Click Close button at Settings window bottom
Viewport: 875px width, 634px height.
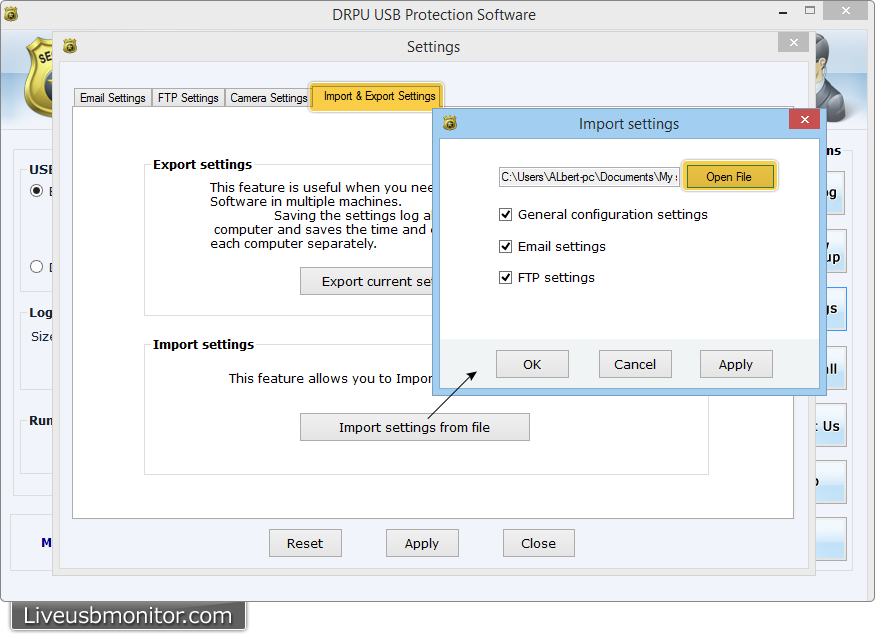pos(539,544)
